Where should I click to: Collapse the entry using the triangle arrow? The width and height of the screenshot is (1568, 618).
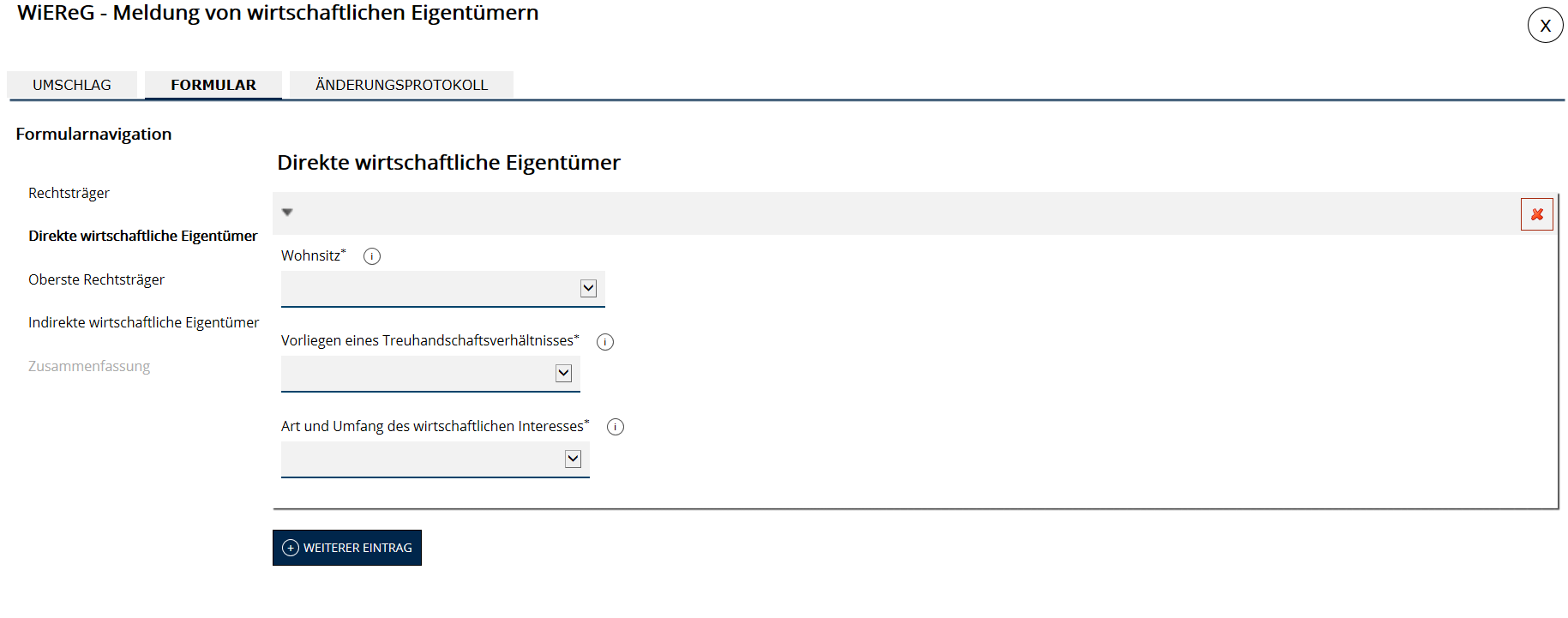[287, 213]
